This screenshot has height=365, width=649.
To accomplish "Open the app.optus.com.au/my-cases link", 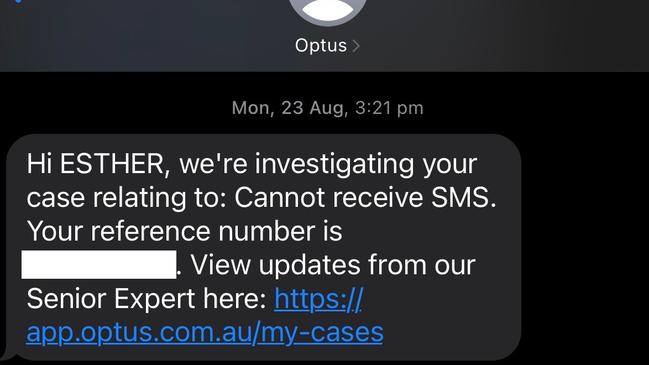I will 205,332.
